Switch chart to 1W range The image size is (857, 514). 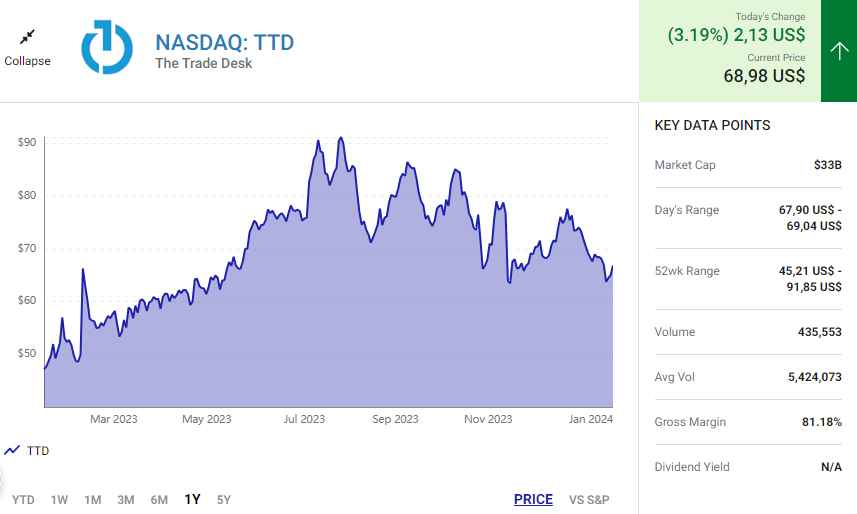click(x=59, y=500)
